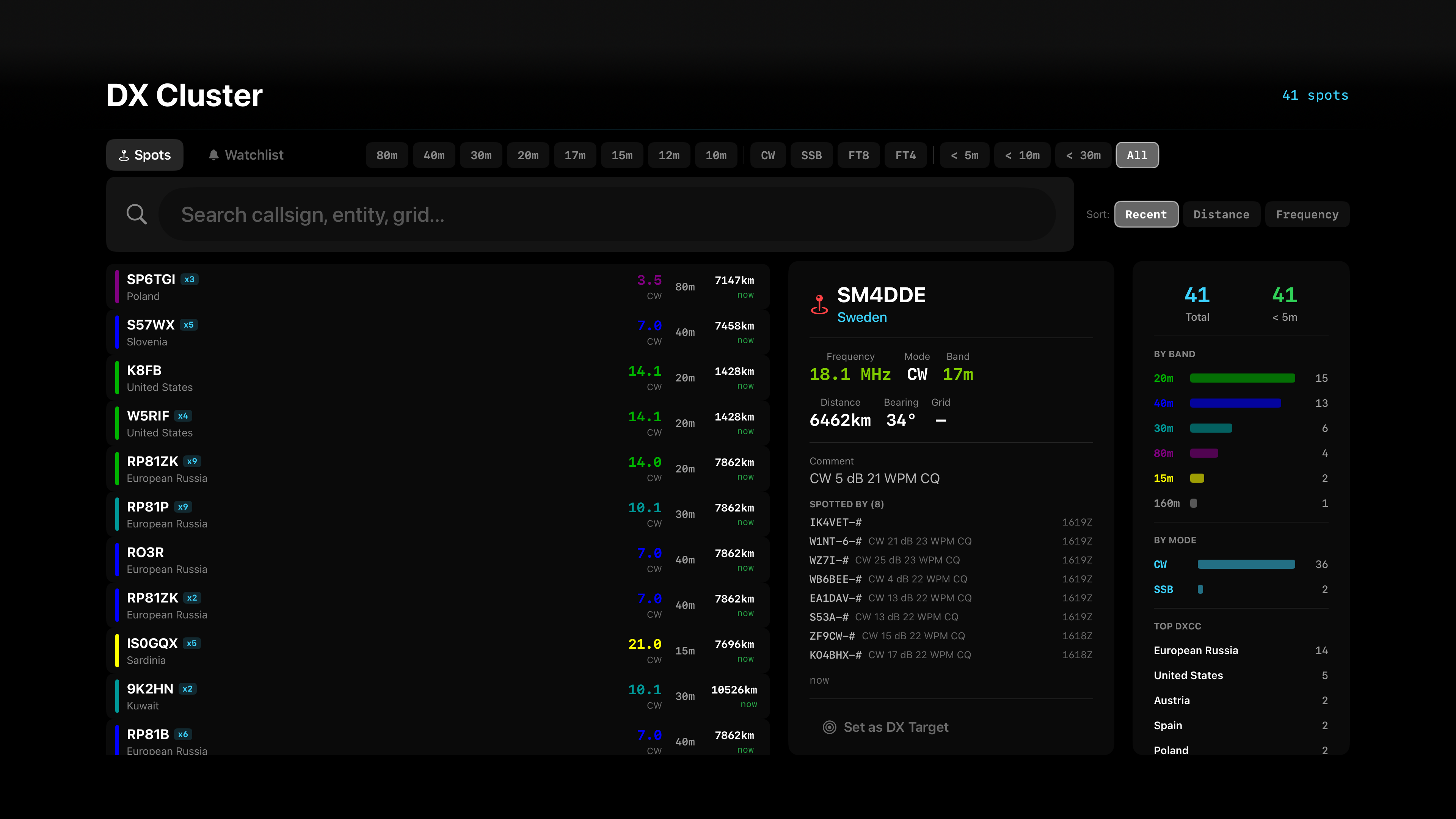
Task: Click the antenna icon on the Spots tab
Action: (x=124, y=155)
